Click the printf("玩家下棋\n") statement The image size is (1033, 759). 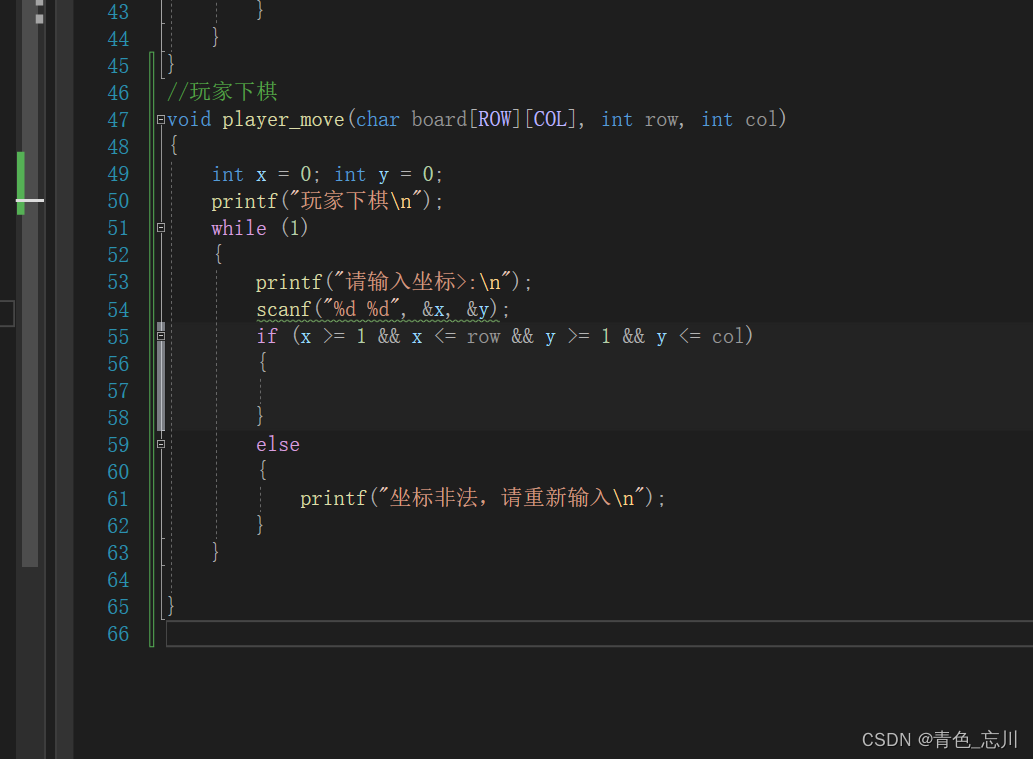[327, 201]
